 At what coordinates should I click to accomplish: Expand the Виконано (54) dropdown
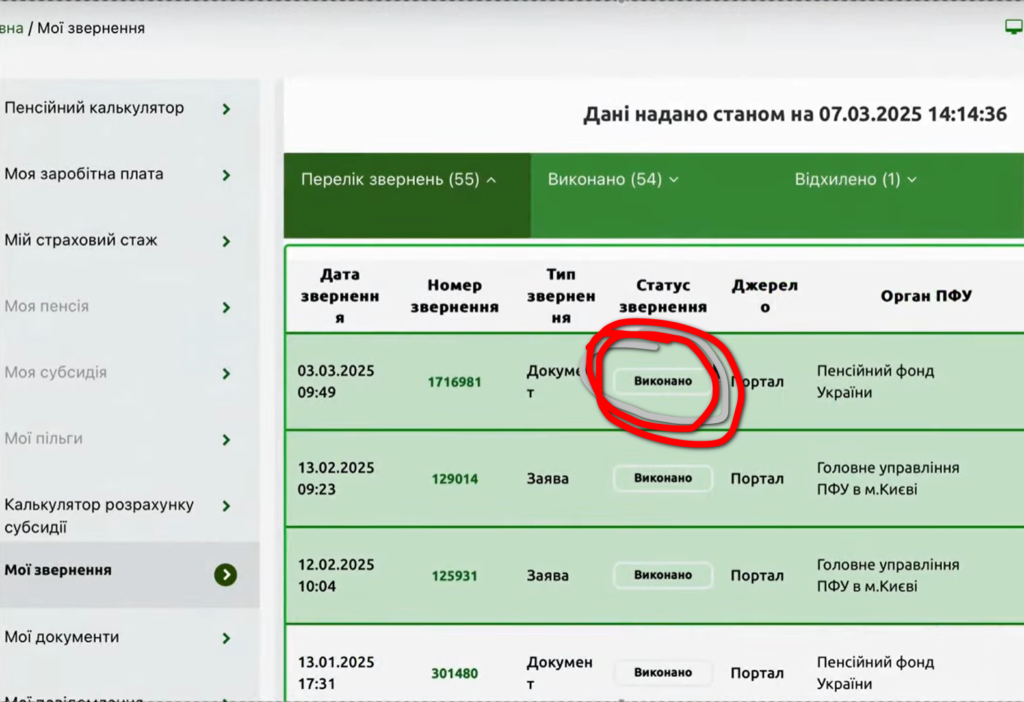point(612,180)
